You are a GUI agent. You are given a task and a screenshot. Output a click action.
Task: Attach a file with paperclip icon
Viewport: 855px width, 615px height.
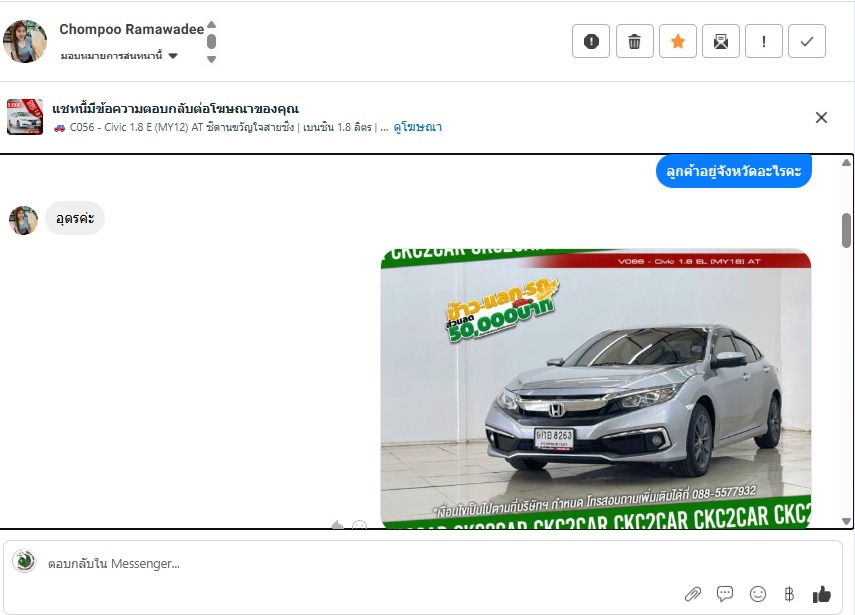[693, 594]
